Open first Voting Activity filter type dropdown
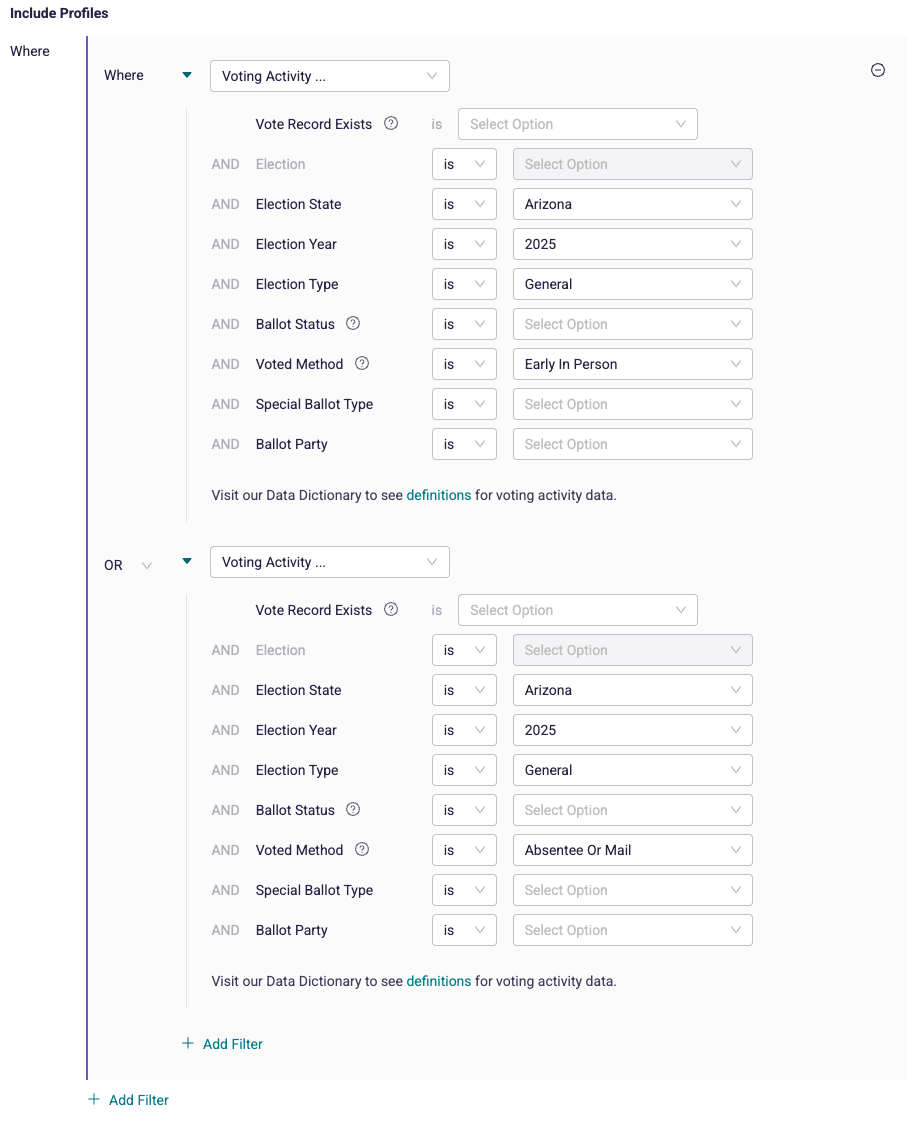 coord(330,76)
